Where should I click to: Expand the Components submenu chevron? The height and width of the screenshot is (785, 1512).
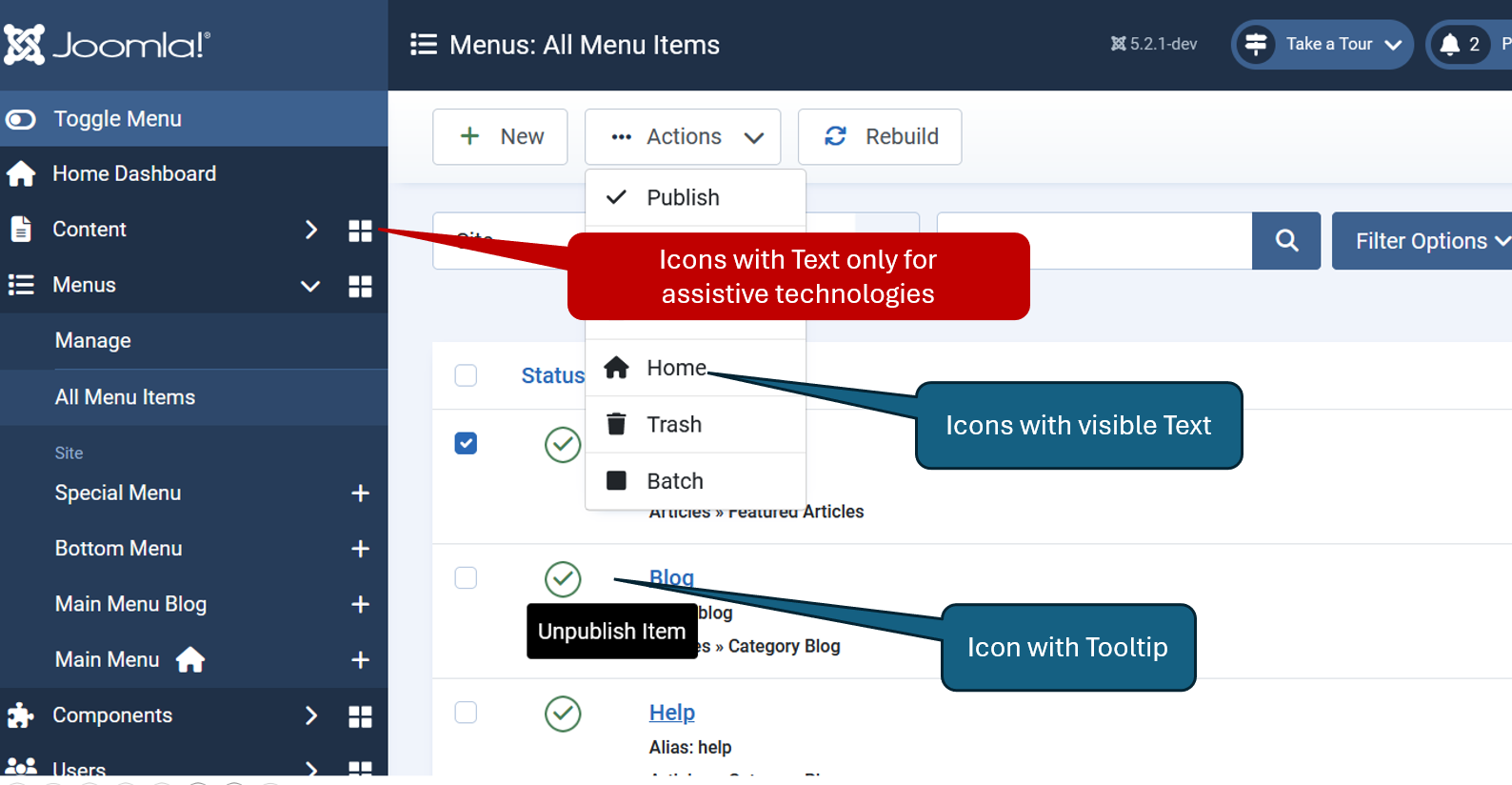[310, 715]
